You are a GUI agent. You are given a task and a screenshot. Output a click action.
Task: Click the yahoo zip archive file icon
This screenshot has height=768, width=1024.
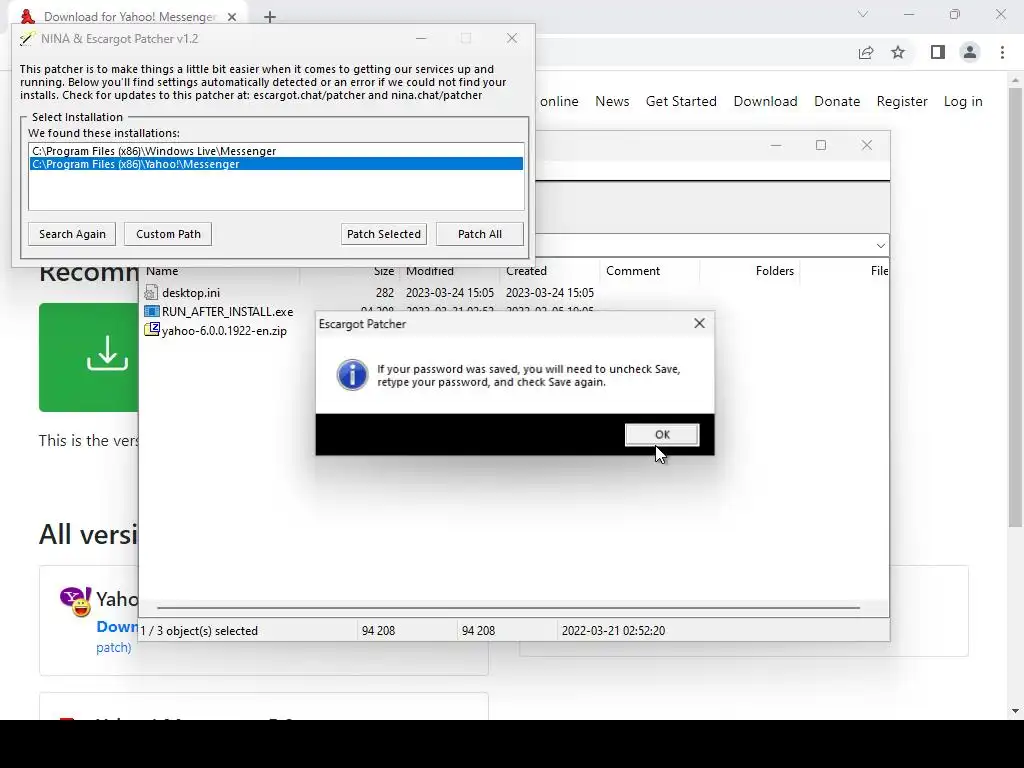[x=152, y=330]
